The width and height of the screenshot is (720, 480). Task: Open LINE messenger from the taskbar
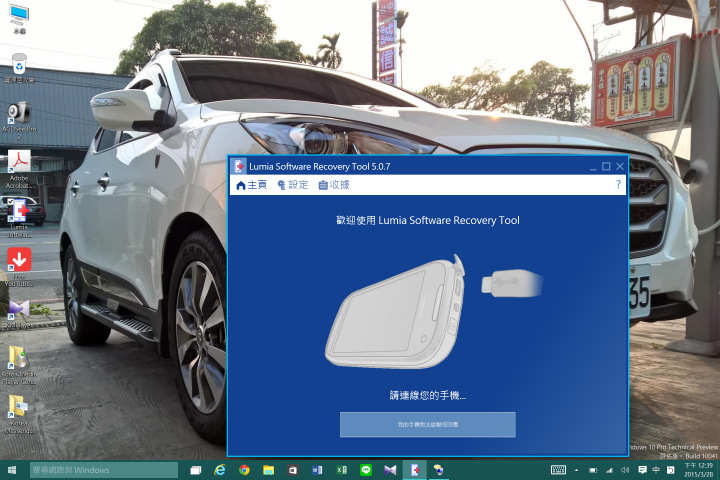coord(366,470)
